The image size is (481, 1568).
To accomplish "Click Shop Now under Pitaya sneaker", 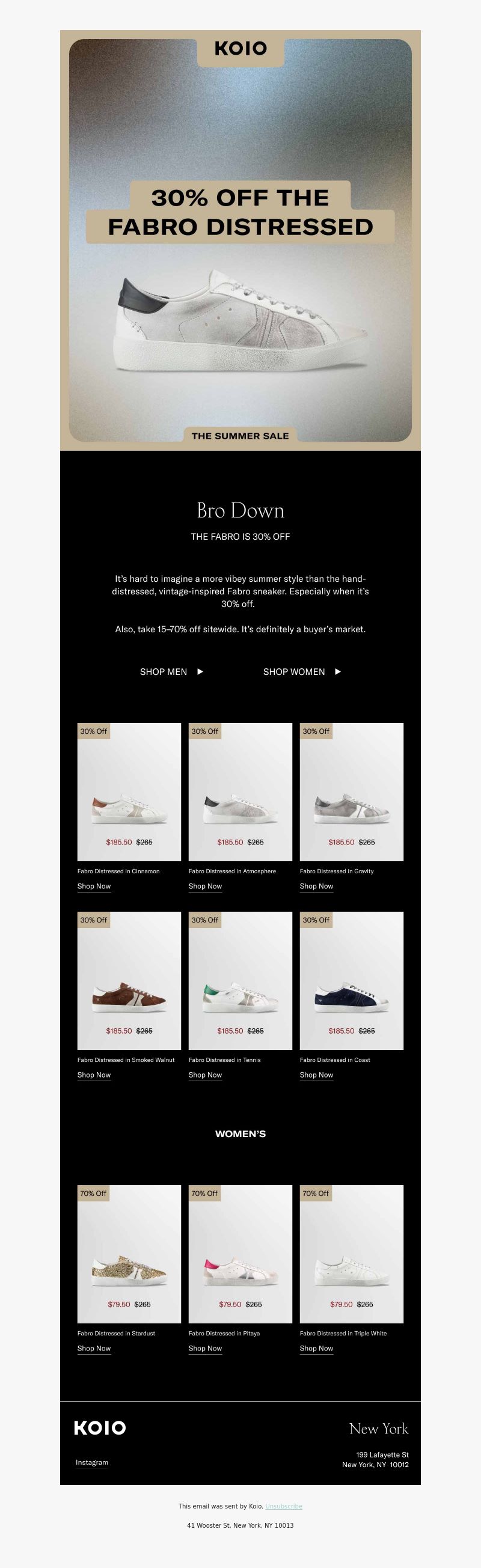I will [205, 1348].
